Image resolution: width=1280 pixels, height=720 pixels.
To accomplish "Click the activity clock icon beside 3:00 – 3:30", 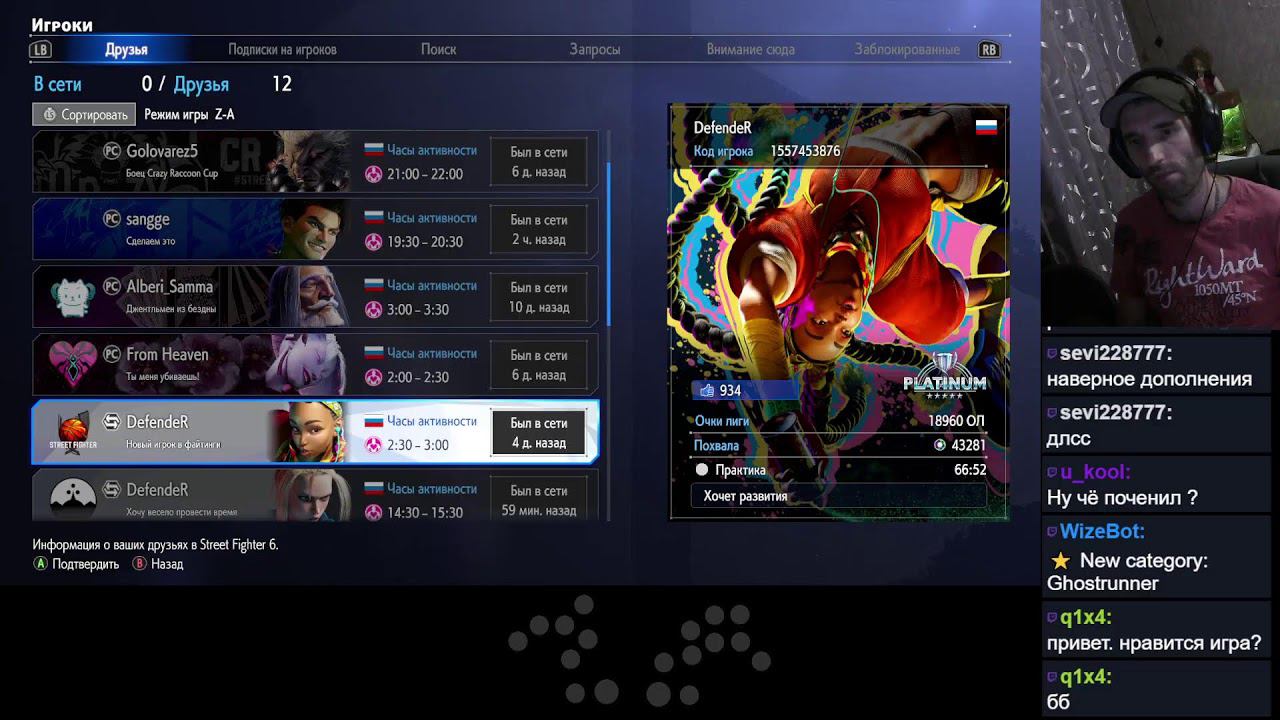I will (373, 309).
